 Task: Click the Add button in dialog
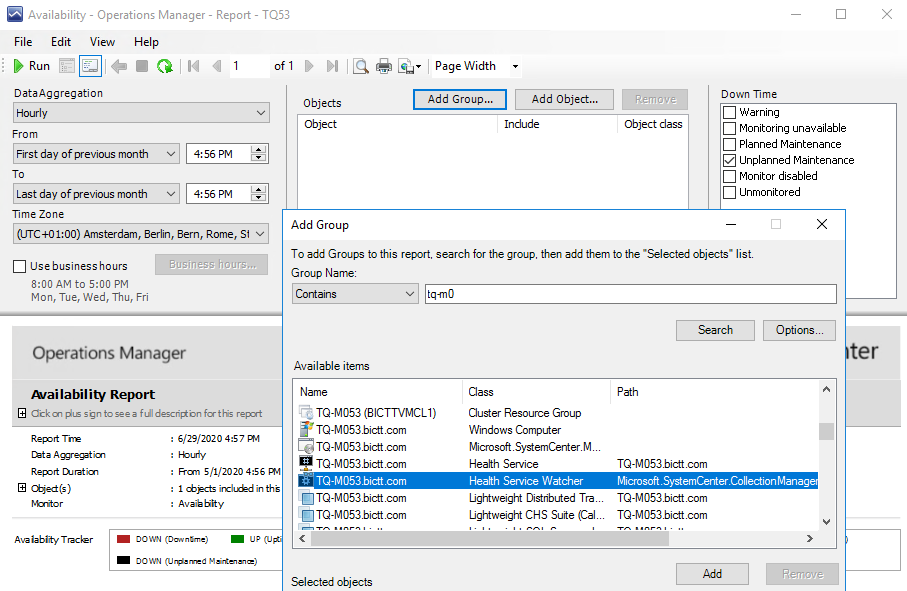(x=712, y=574)
